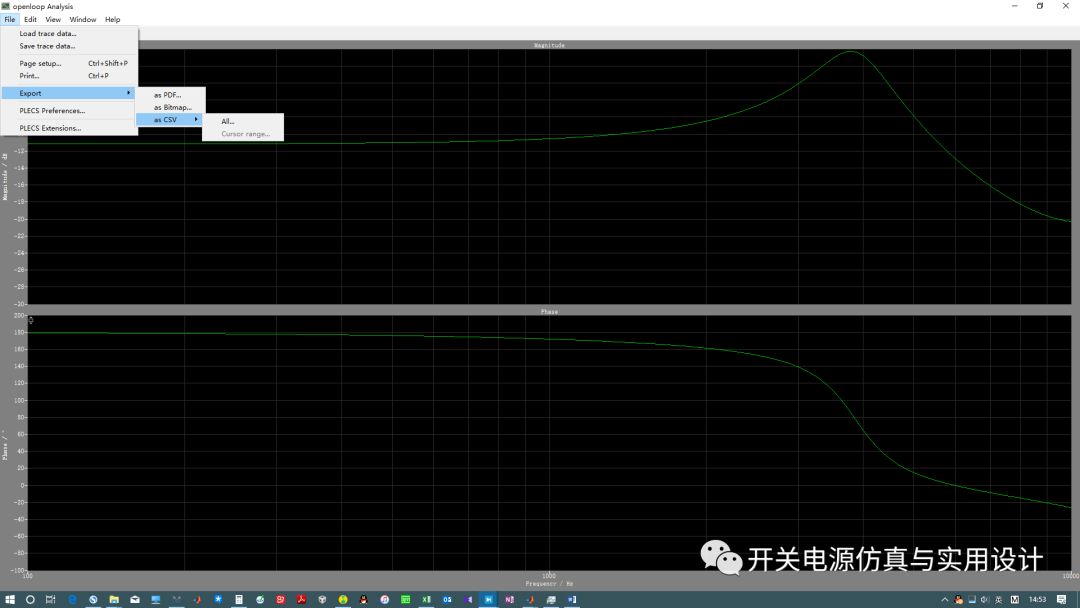Screen dimensions: 1080x608
Task: Open volume control in system tray
Action: click(984, 600)
